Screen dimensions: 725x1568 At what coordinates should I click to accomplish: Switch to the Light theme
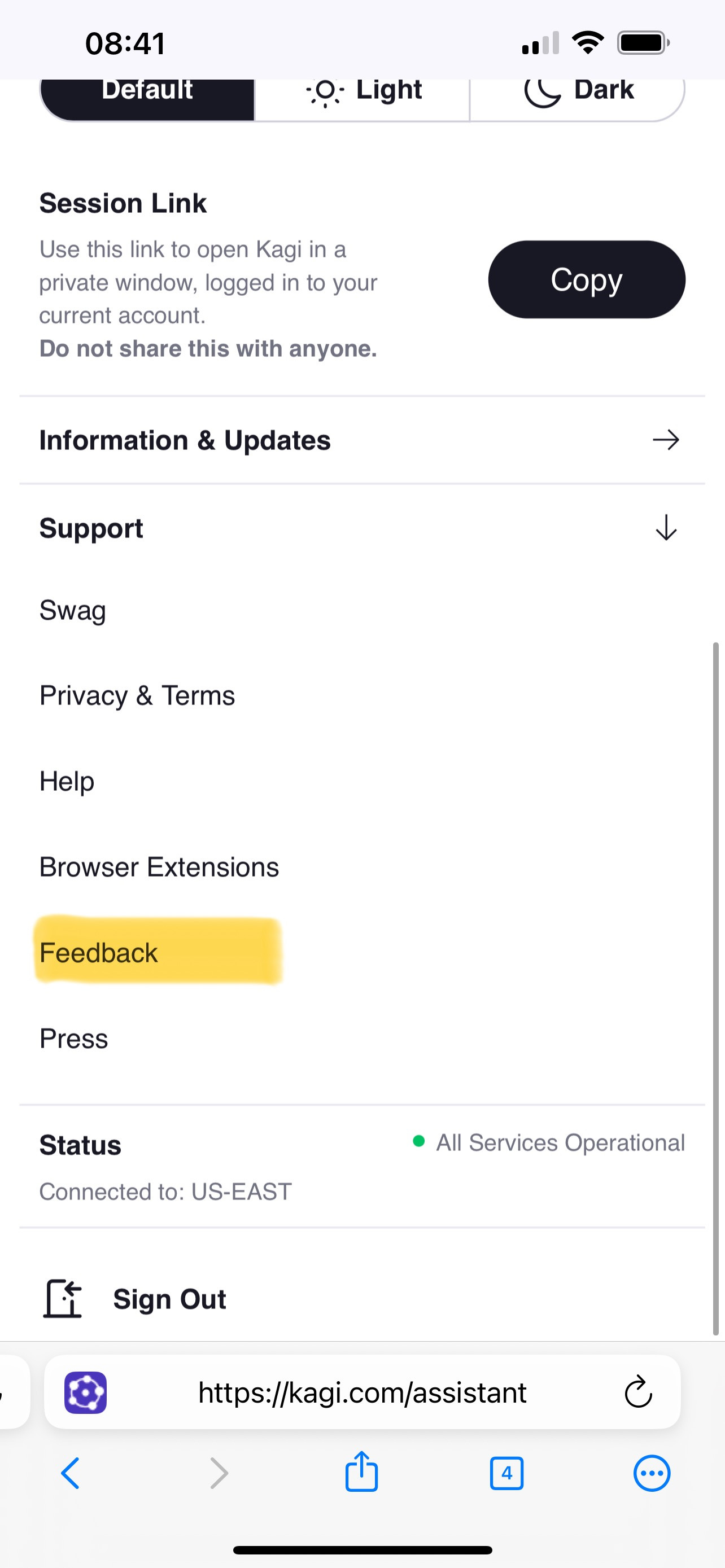[363, 91]
